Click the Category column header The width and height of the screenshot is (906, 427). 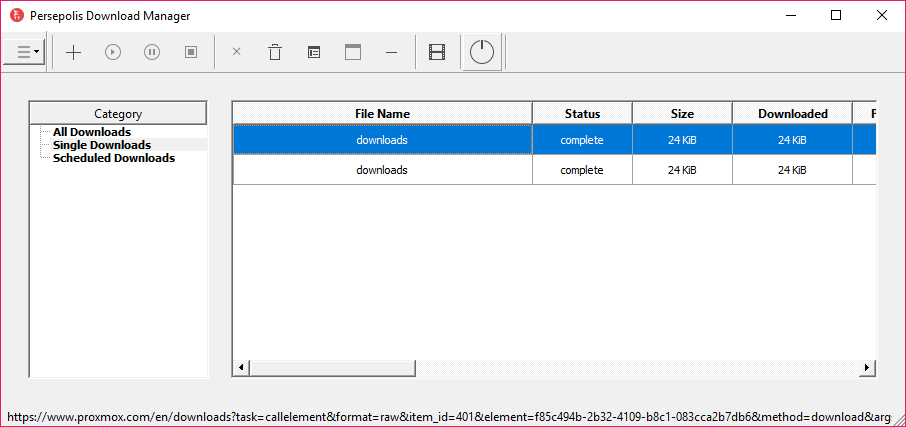click(118, 113)
